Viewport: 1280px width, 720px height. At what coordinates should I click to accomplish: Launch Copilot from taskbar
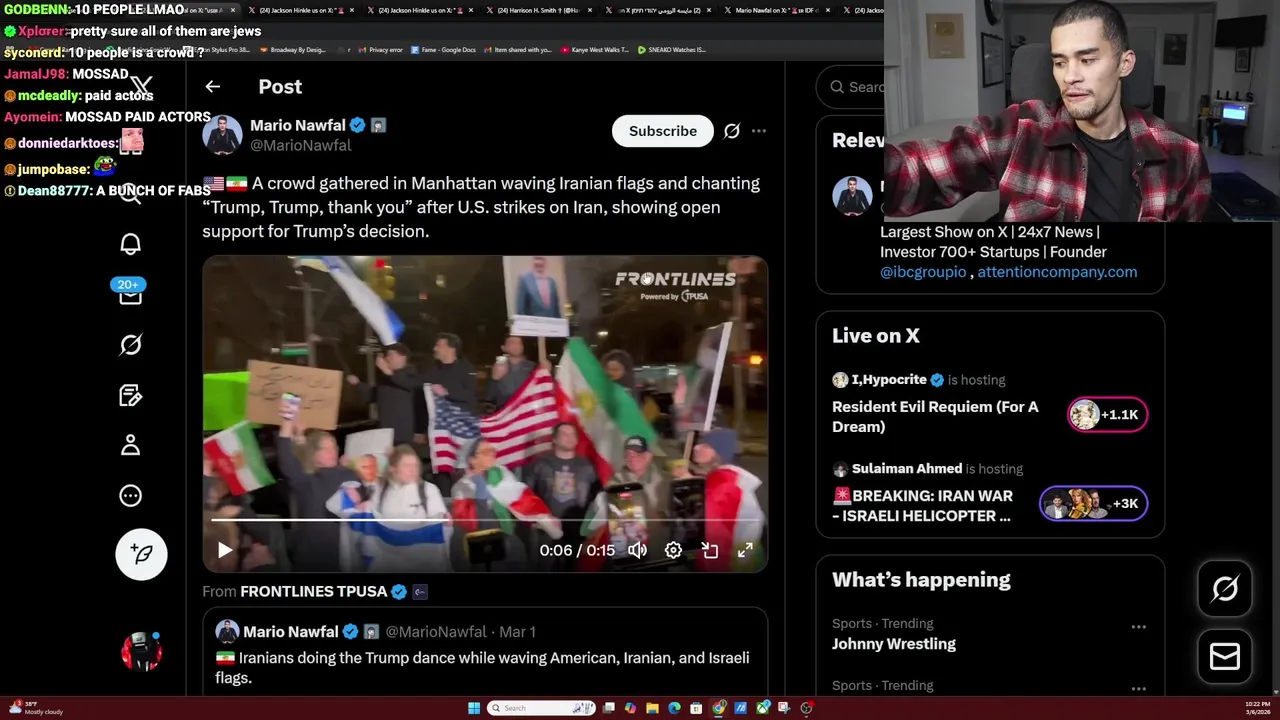(630, 708)
